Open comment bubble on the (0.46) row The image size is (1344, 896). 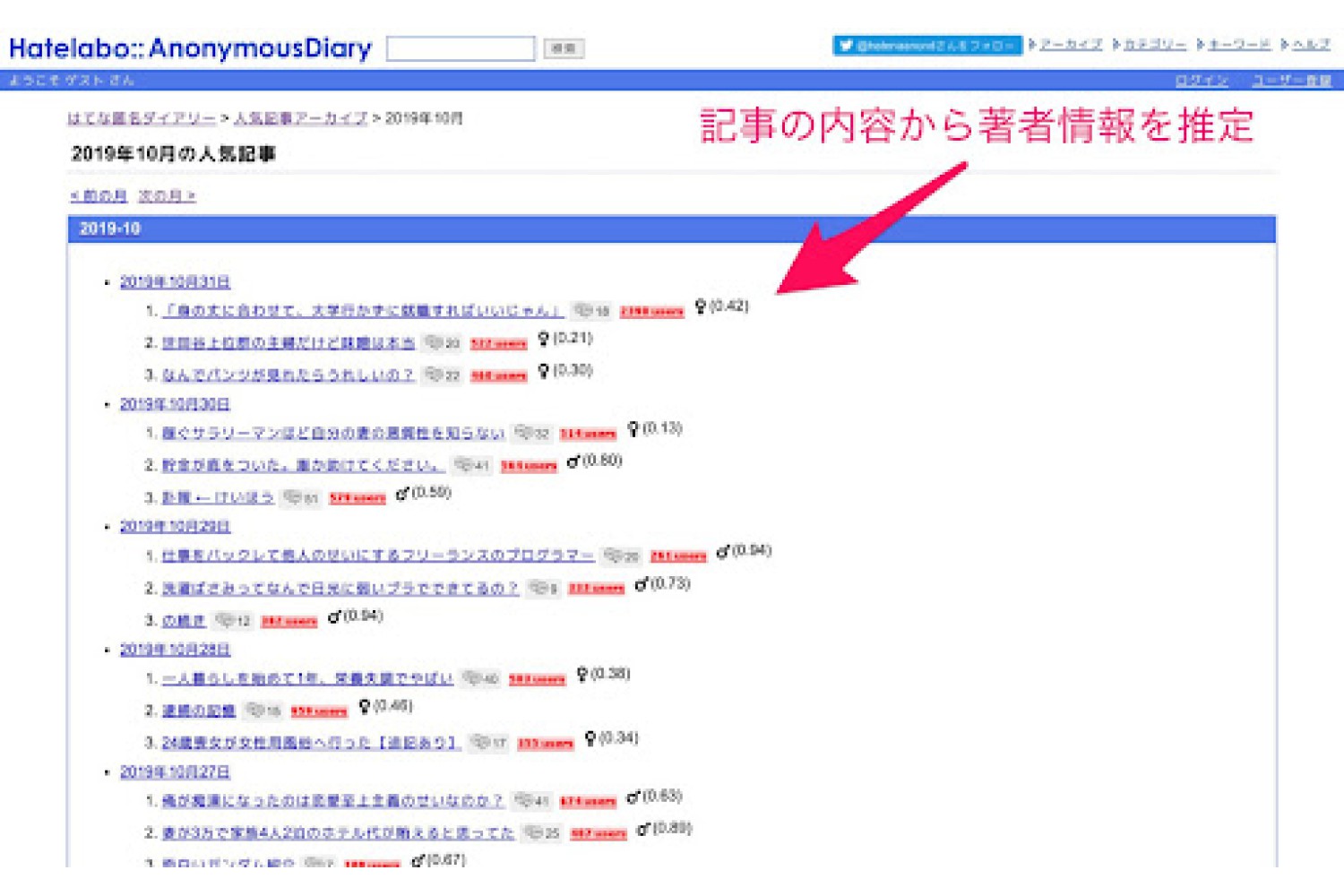click(263, 711)
